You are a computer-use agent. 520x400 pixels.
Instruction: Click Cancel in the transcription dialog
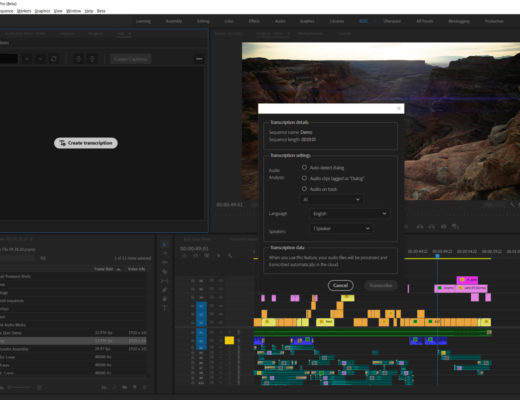click(x=340, y=285)
